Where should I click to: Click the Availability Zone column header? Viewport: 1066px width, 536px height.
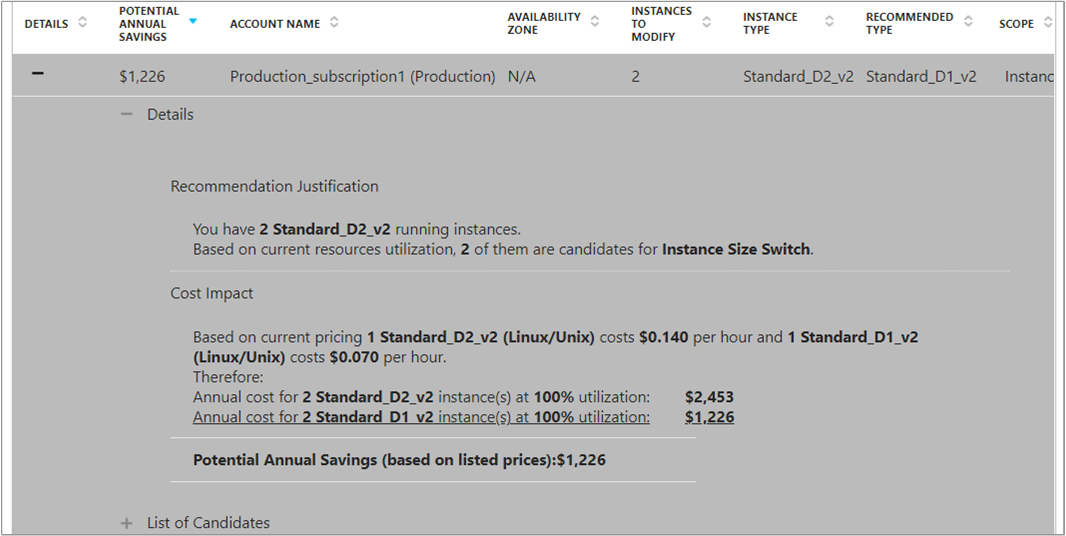(x=544, y=23)
